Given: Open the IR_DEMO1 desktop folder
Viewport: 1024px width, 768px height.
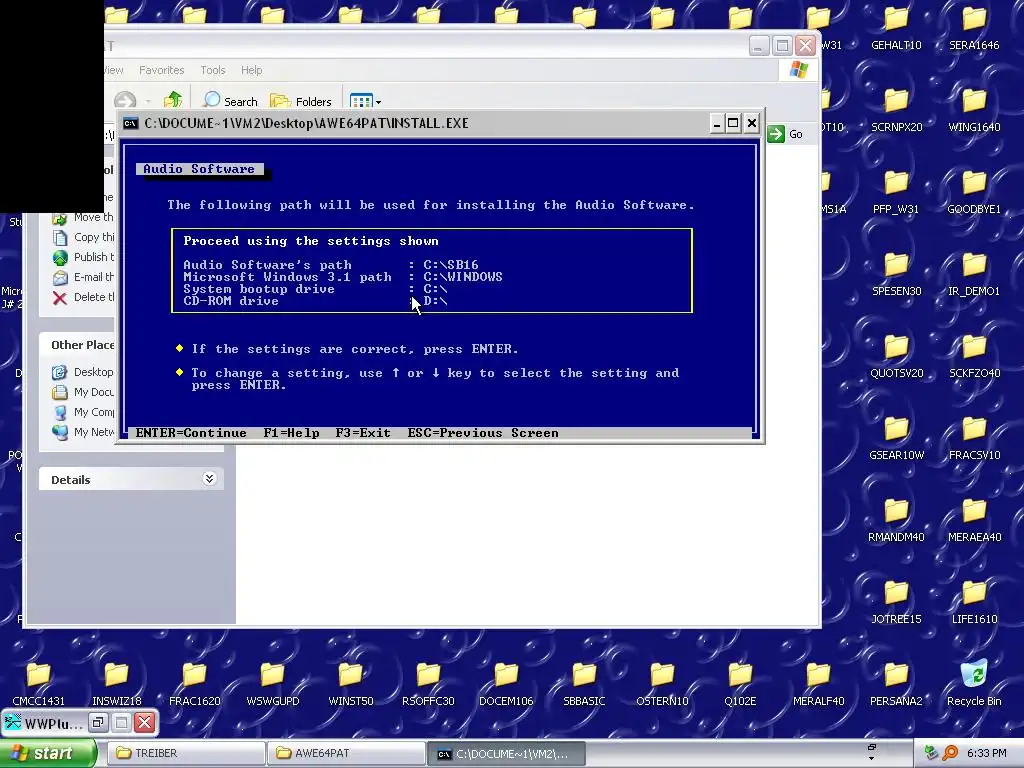Looking at the screenshot, I should [974, 274].
